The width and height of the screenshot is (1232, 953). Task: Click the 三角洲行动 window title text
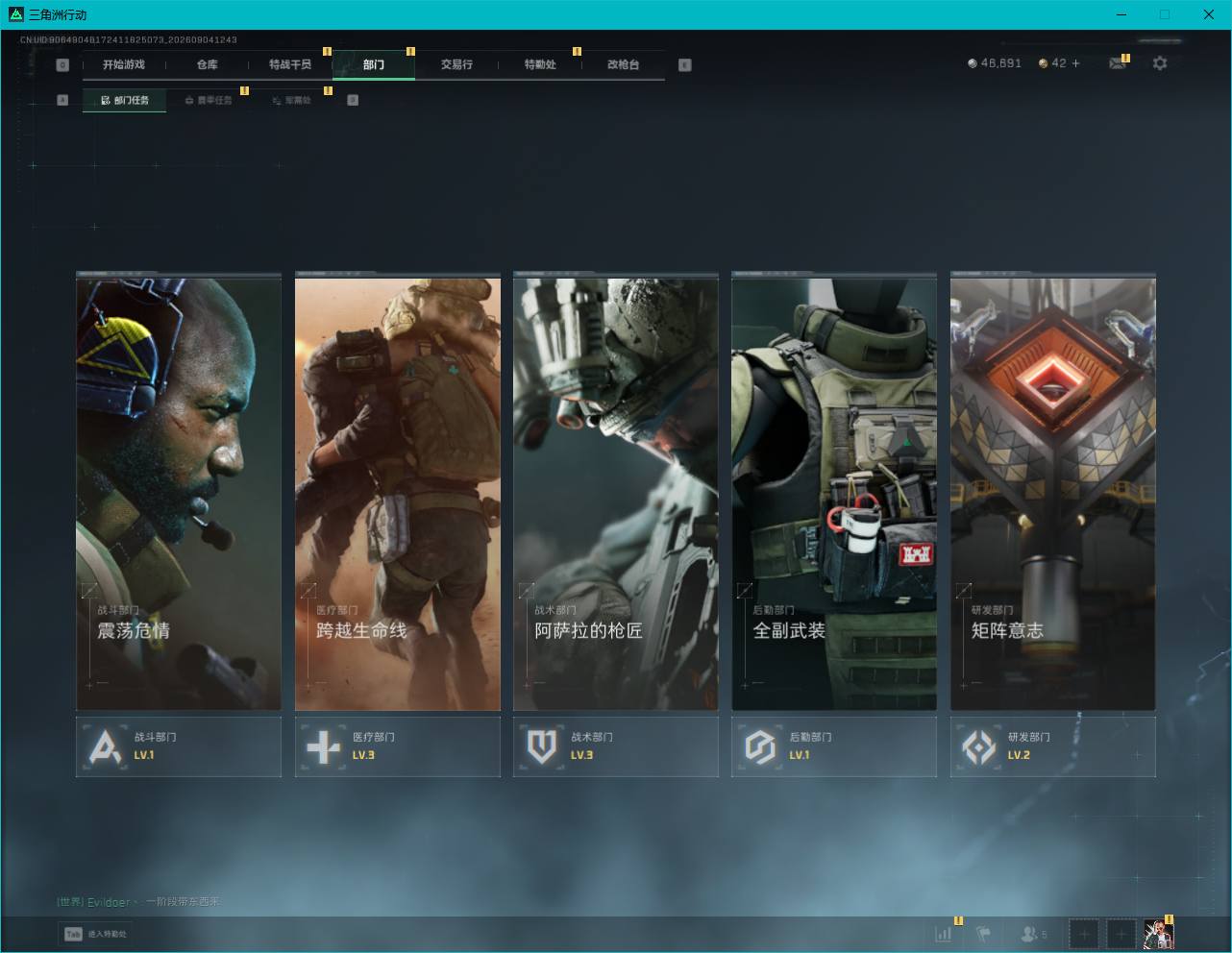click(58, 14)
